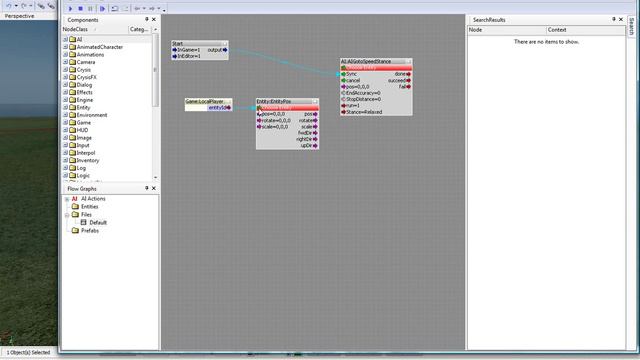The height and width of the screenshot is (360, 640).
Task: Expand the Entity folder in Components
Action: pyautogui.click(x=65, y=107)
